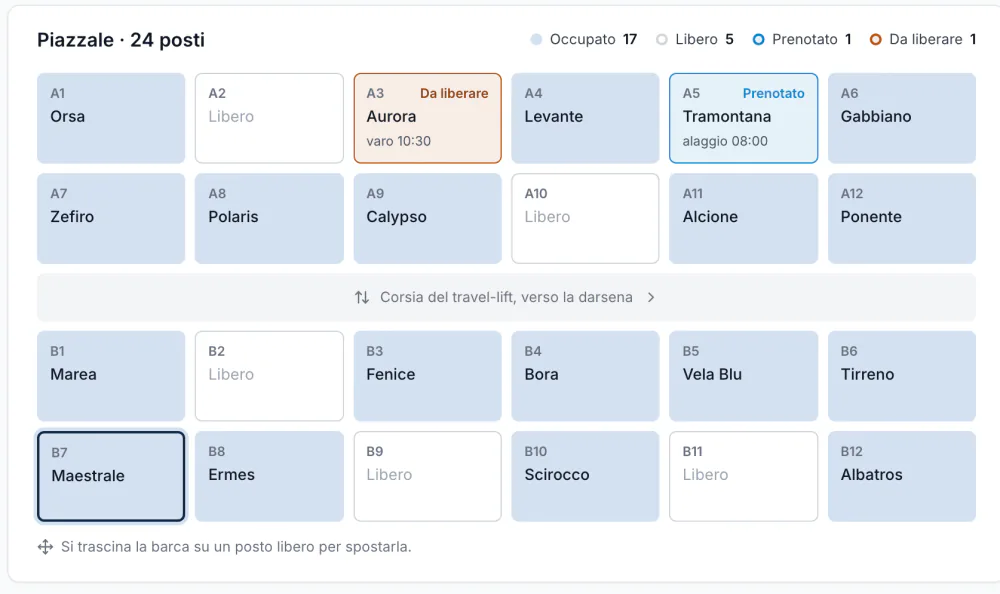Open berth A3 Aurora card
The height and width of the screenshot is (594, 1000).
pyautogui.click(x=427, y=118)
